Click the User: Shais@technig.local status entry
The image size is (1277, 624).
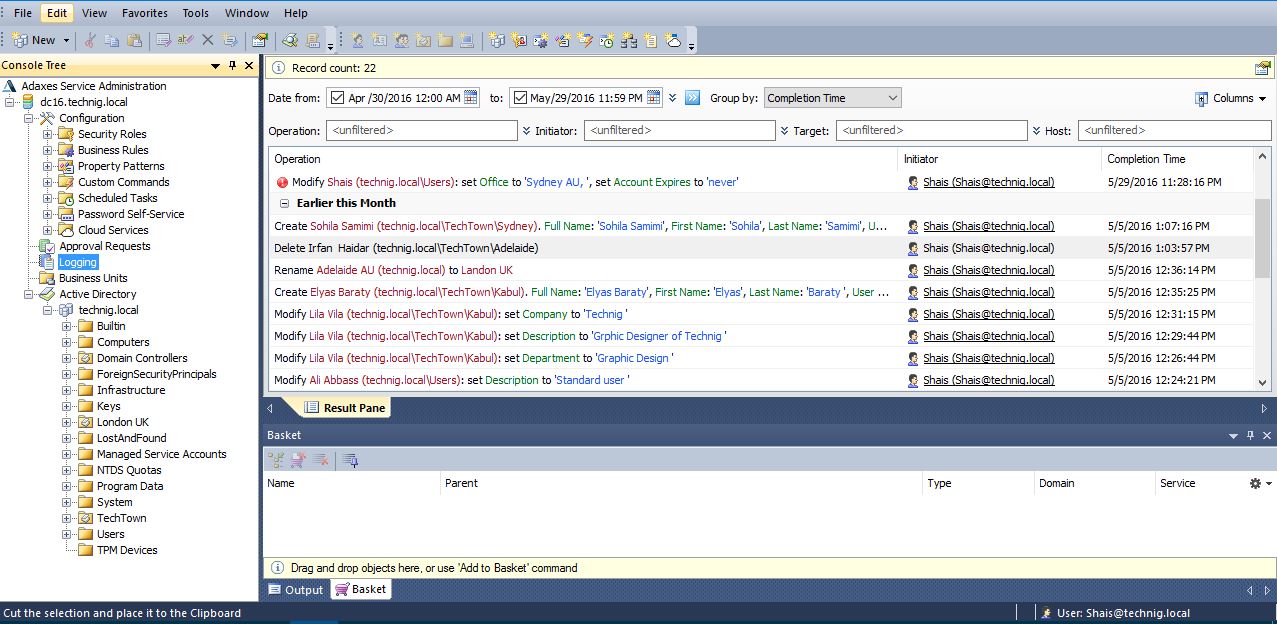coord(1115,613)
